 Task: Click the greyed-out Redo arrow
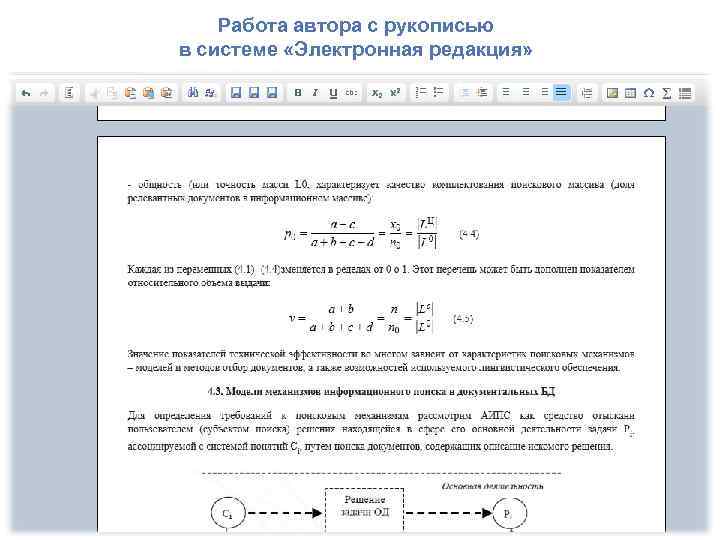point(44,93)
